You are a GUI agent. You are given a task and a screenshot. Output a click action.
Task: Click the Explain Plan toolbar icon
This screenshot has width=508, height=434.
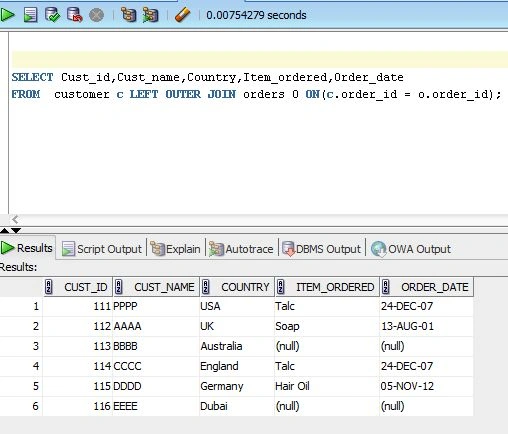[128, 15]
